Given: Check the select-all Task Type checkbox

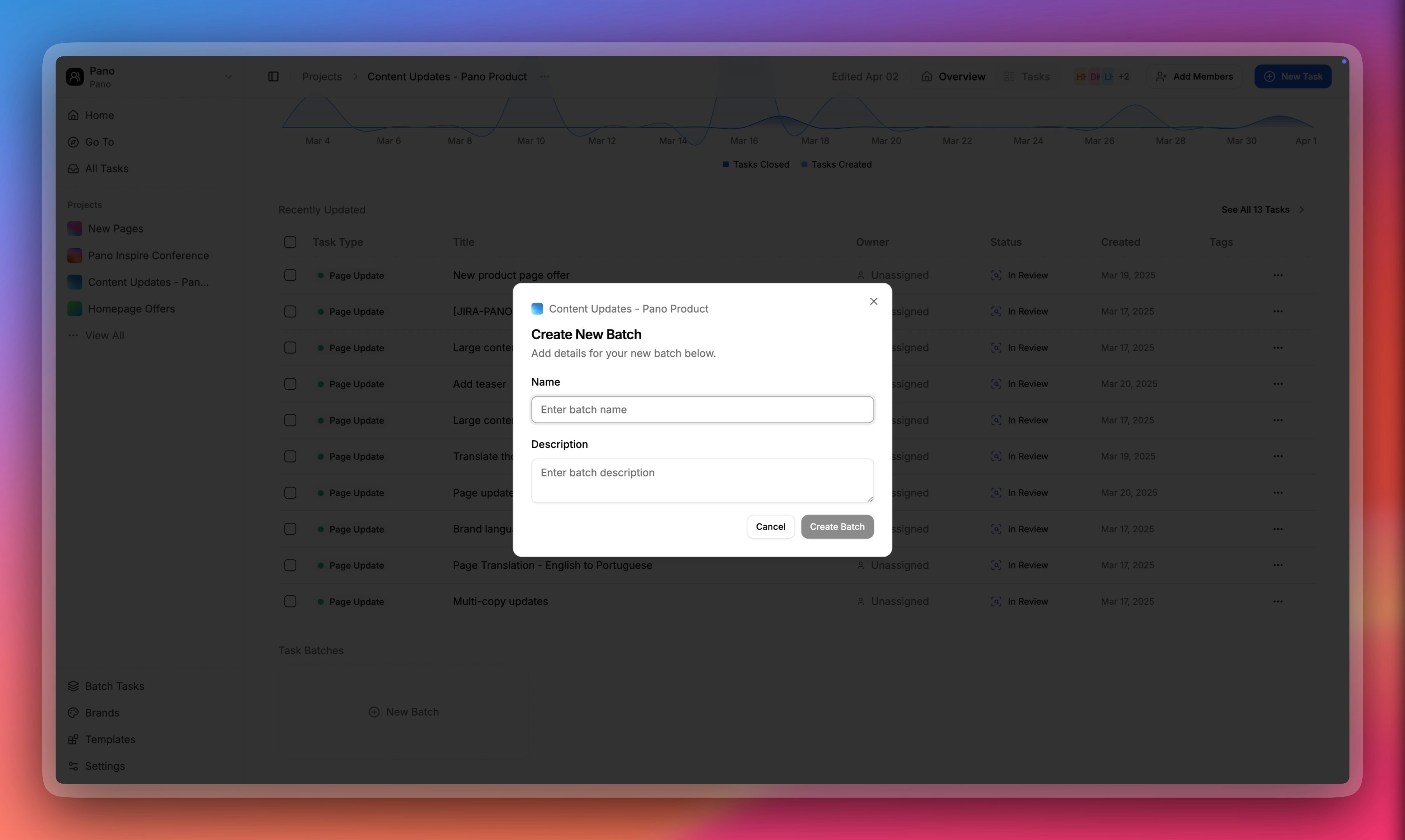Looking at the screenshot, I should click(290, 242).
